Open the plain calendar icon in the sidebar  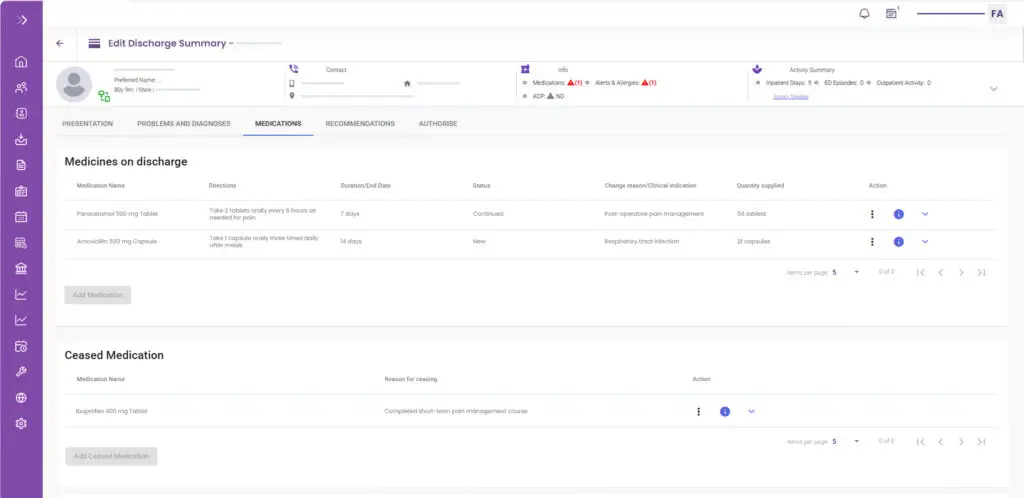pos(21,217)
